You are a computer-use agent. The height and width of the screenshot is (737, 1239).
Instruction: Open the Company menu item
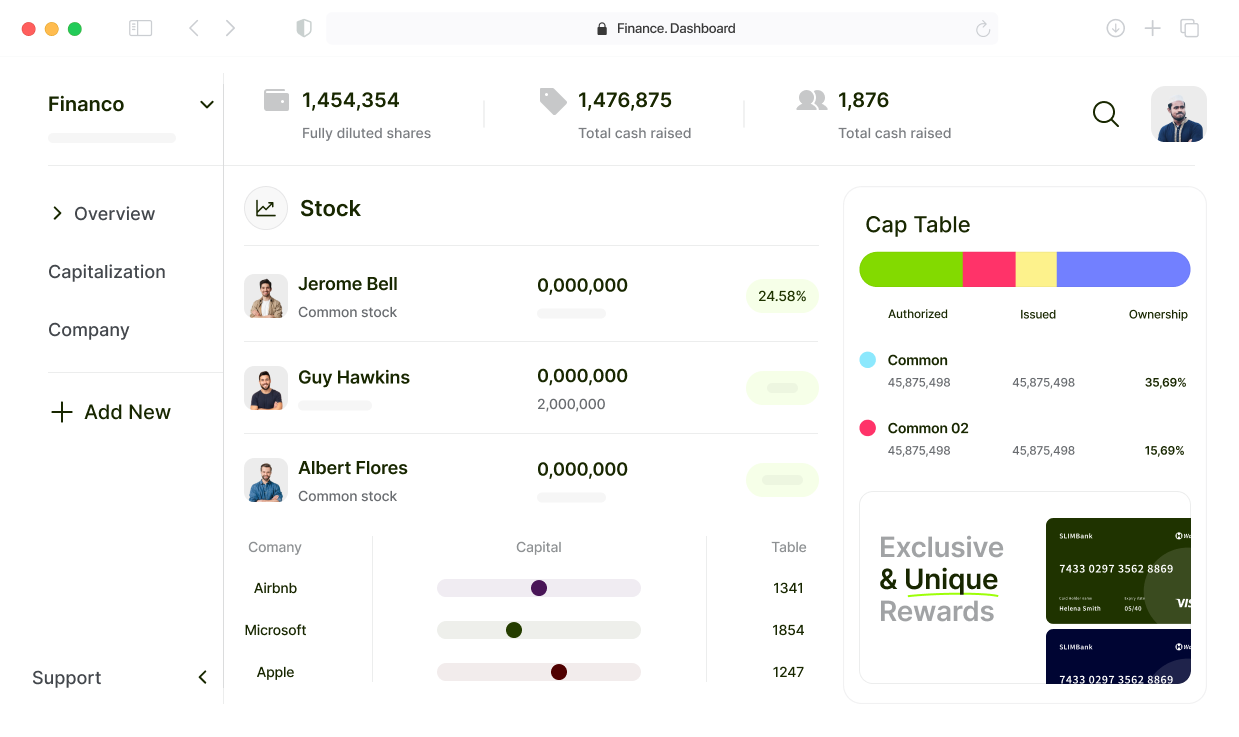click(89, 330)
